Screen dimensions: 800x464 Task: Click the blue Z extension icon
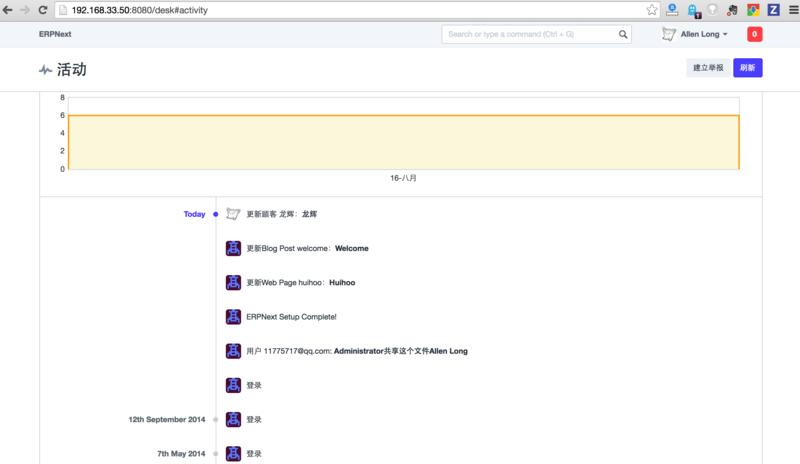[x=773, y=10]
